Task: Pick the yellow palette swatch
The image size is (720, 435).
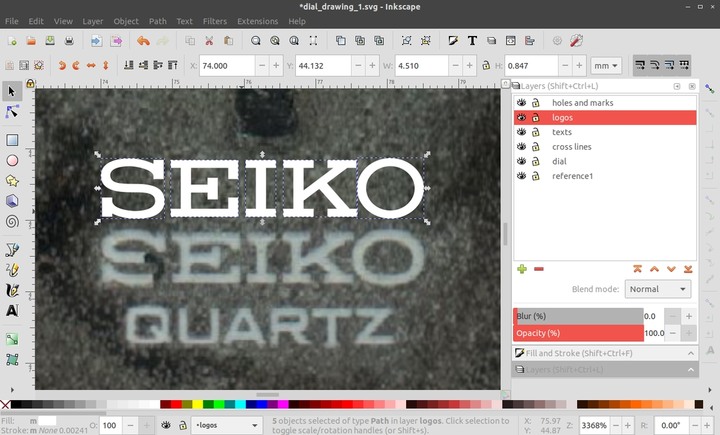Action: [197, 404]
